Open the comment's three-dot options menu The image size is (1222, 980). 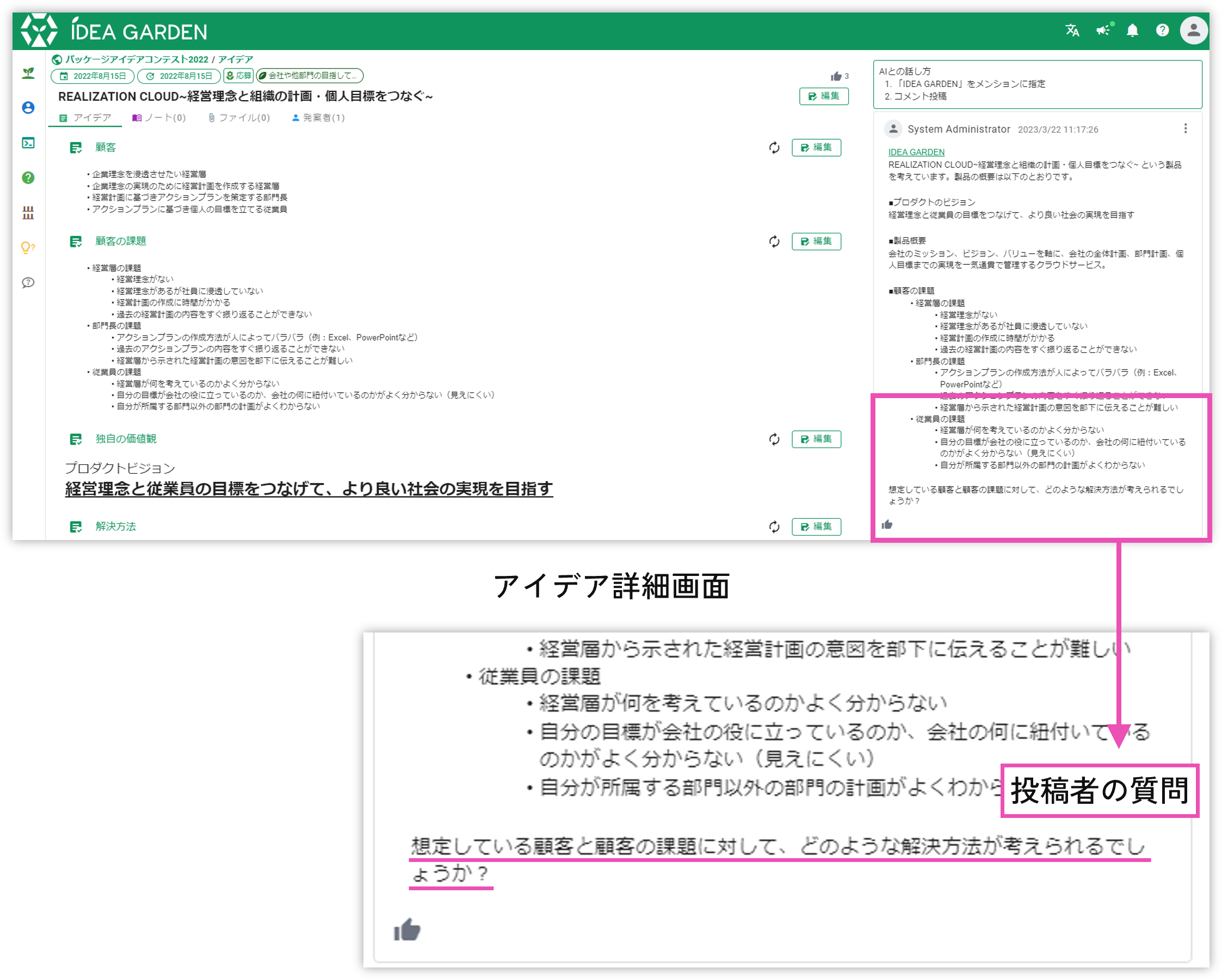tap(1184, 128)
